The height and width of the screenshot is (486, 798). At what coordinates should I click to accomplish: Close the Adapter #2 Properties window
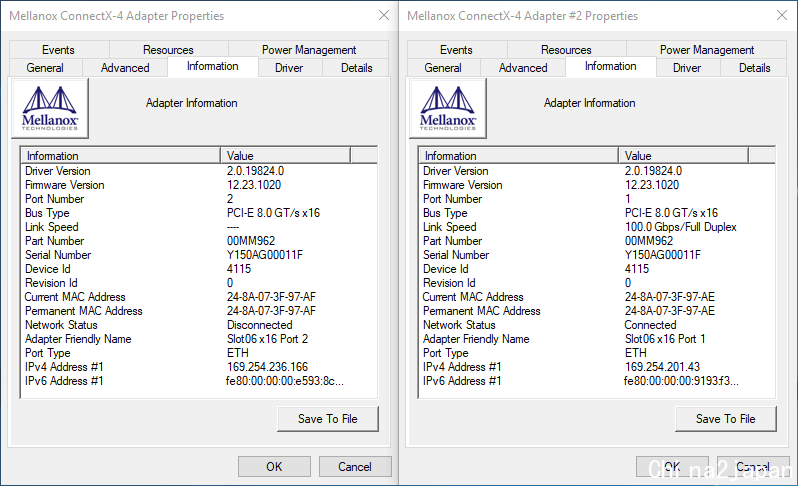tap(782, 15)
